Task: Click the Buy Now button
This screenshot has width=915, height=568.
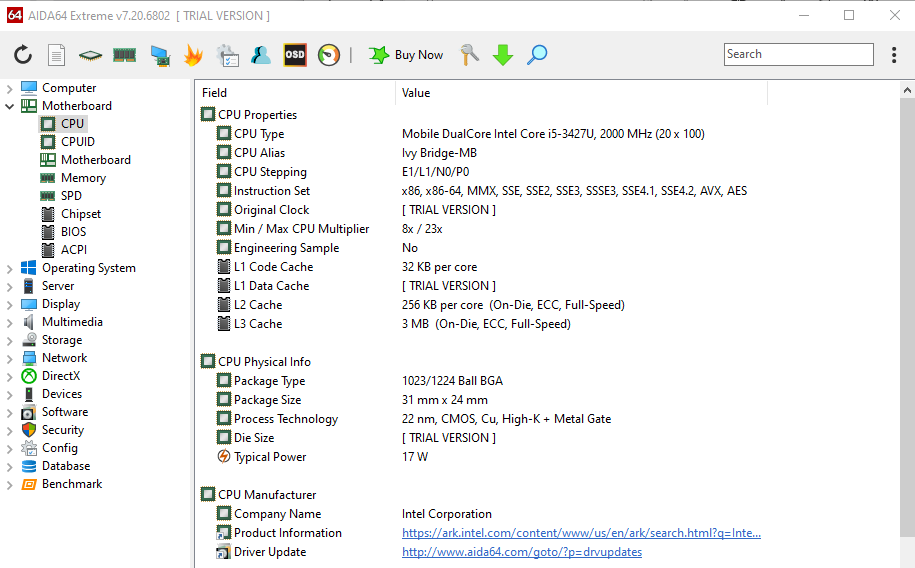Action: pyautogui.click(x=406, y=55)
